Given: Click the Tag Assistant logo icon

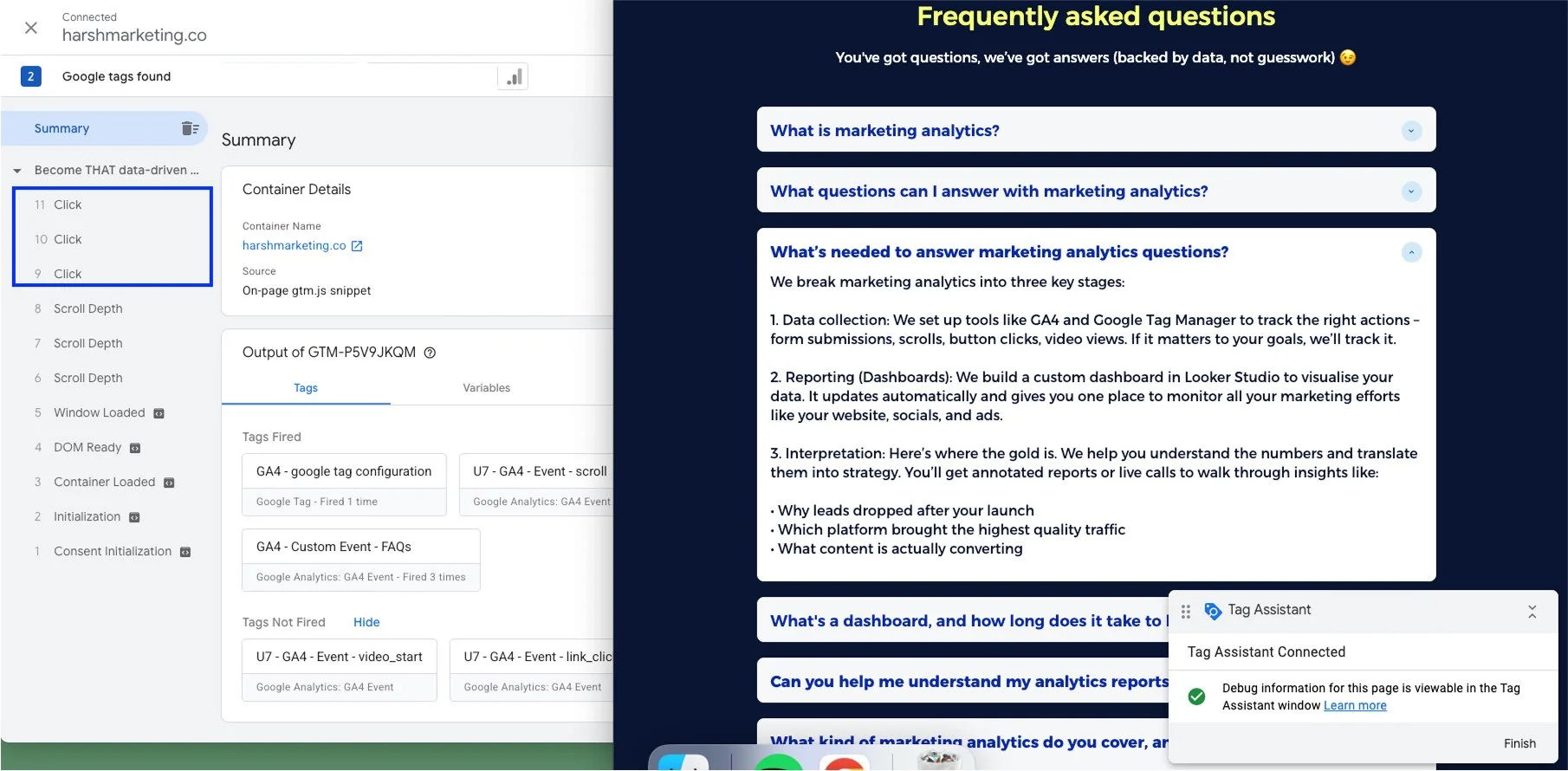Looking at the screenshot, I should click(x=1213, y=611).
